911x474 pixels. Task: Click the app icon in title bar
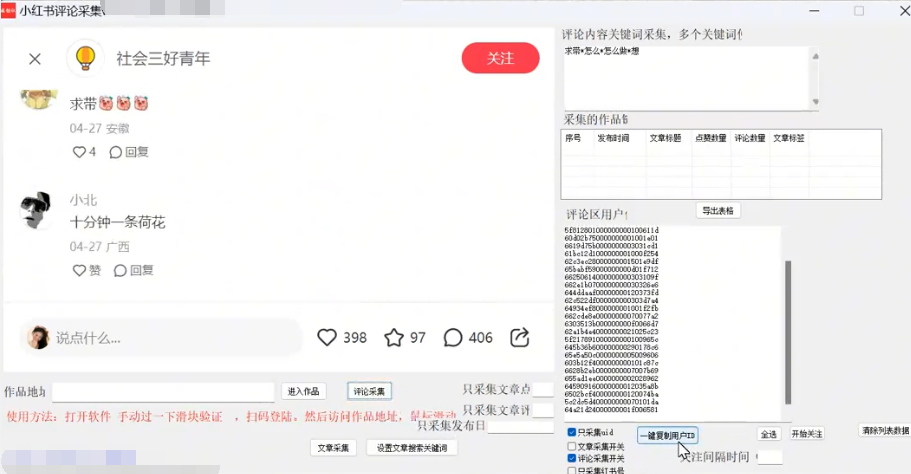pyautogui.click(x=9, y=10)
